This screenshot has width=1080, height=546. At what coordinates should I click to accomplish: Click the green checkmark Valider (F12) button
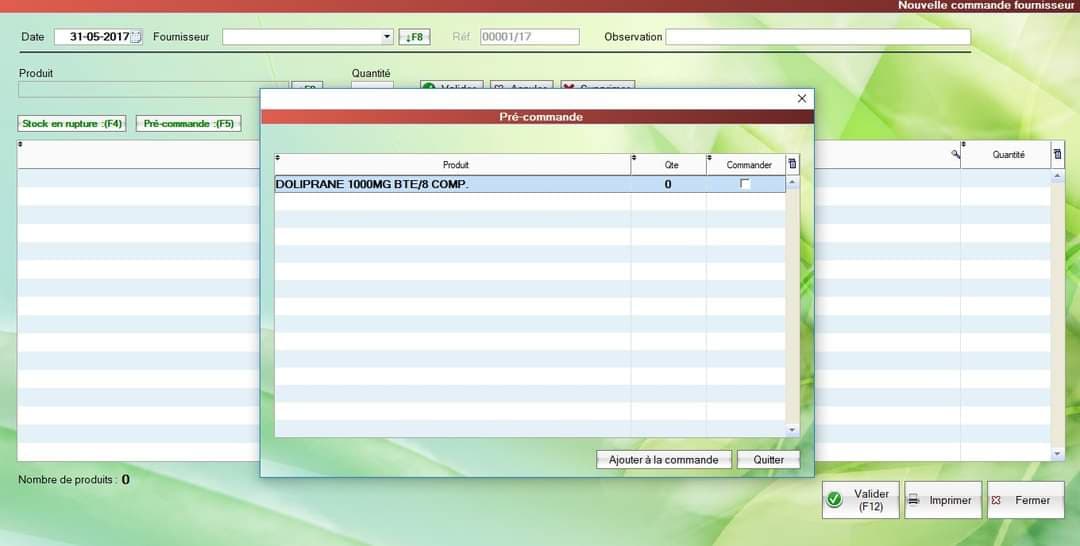pos(860,500)
